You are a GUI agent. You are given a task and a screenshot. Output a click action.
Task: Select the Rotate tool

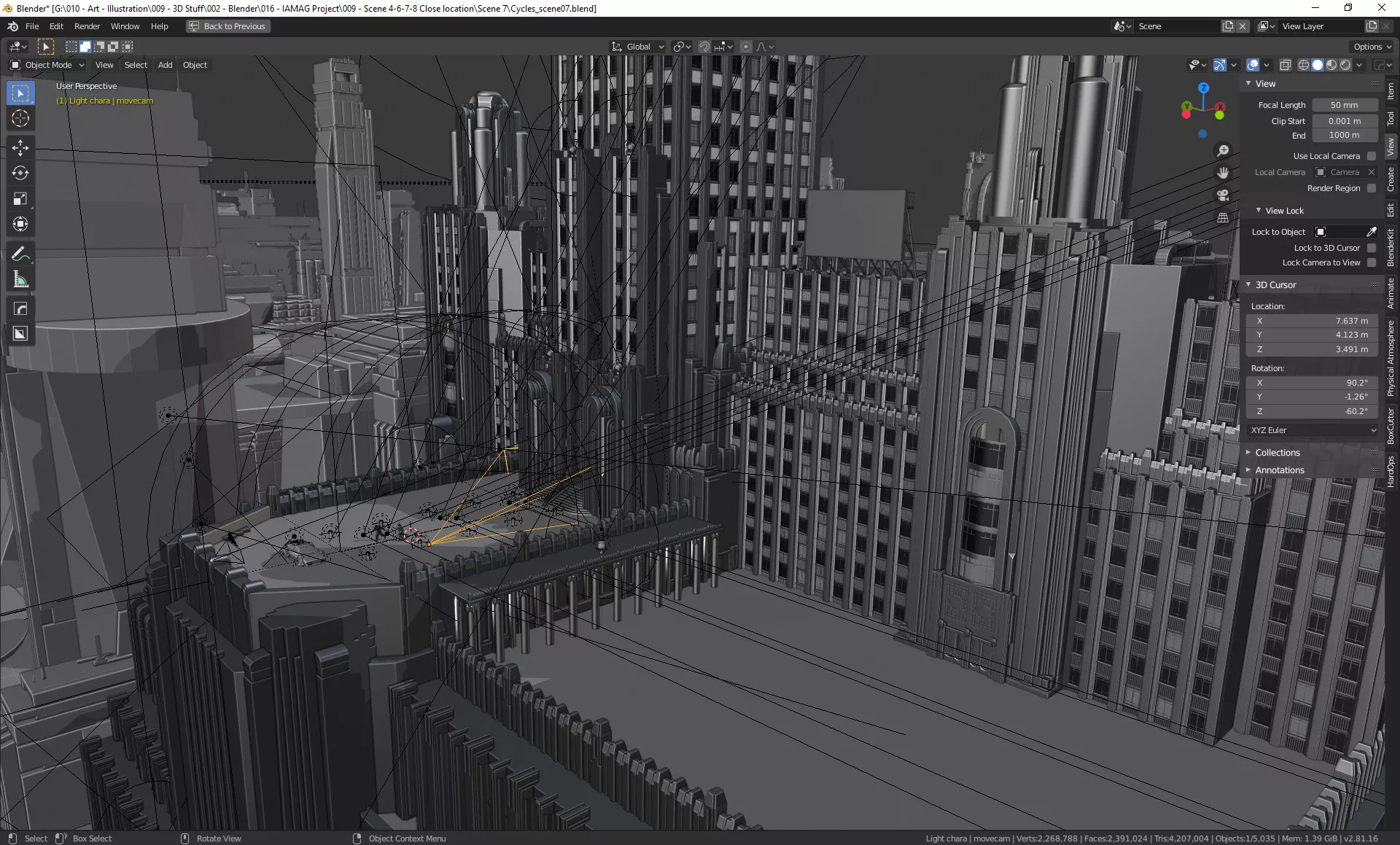(x=20, y=174)
